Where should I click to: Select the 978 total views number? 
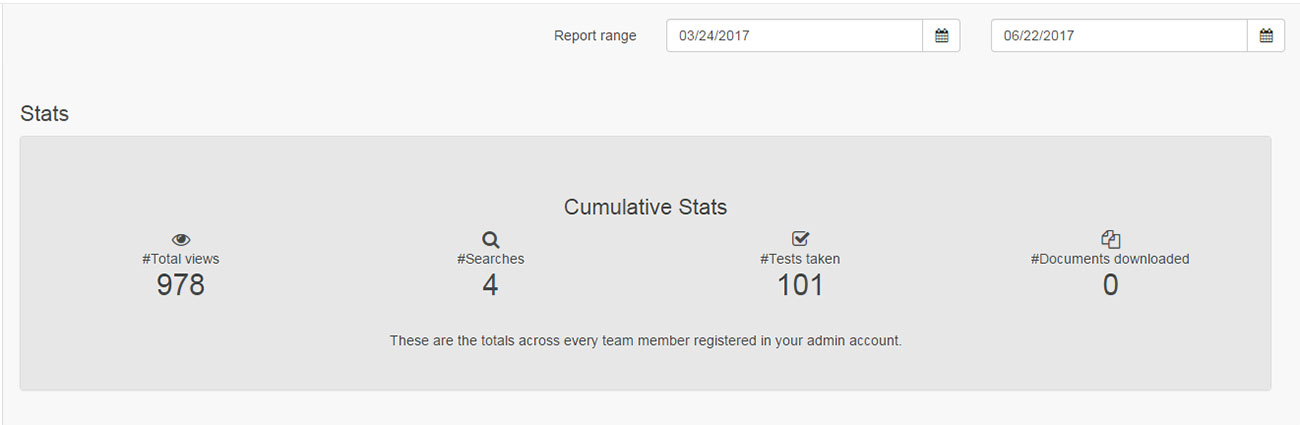(x=181, y=286)
